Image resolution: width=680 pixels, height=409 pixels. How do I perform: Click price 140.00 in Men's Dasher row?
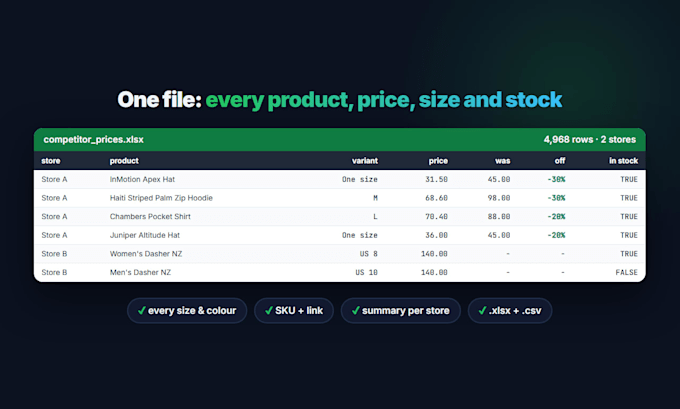point(434,273)
